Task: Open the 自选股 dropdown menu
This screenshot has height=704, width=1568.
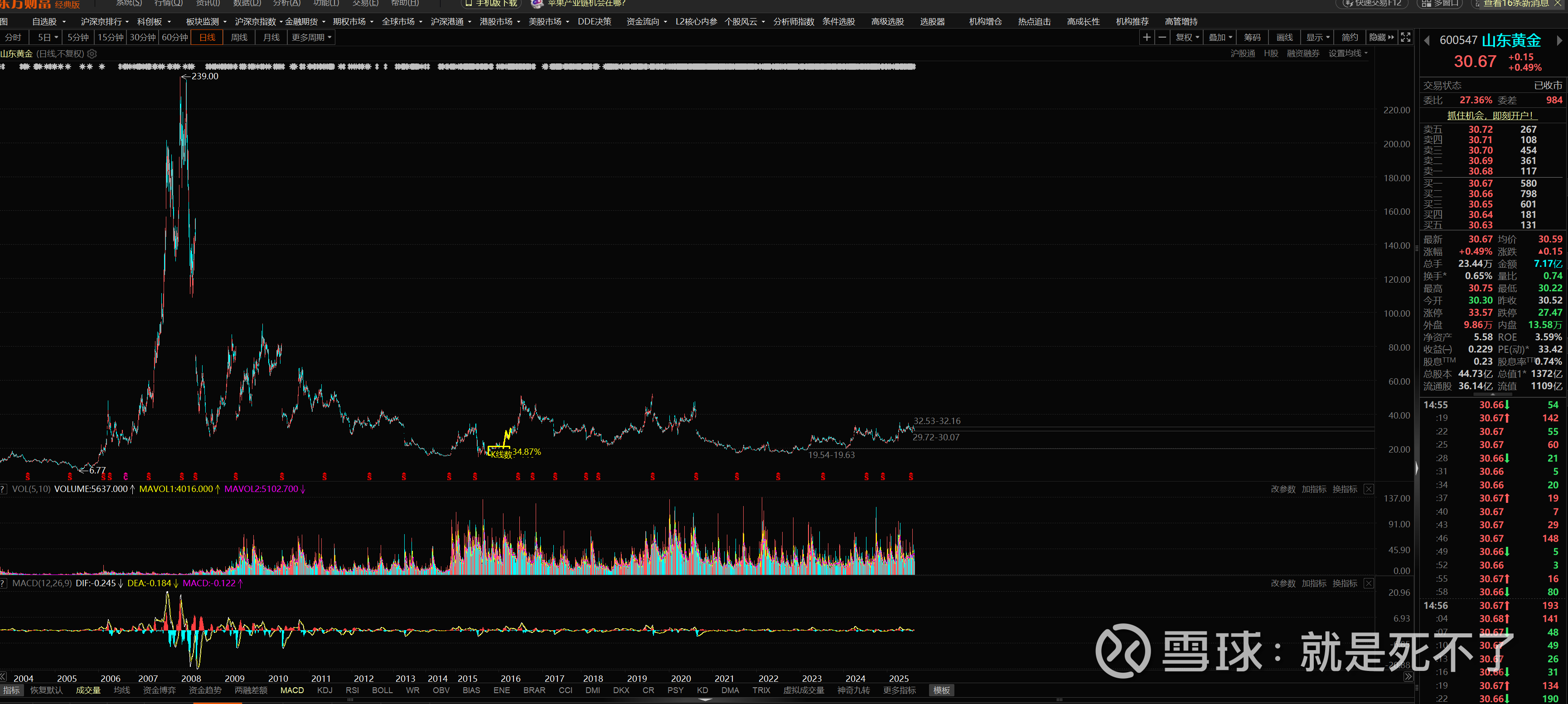Action: pyautogui.click(x=48, y=22)
